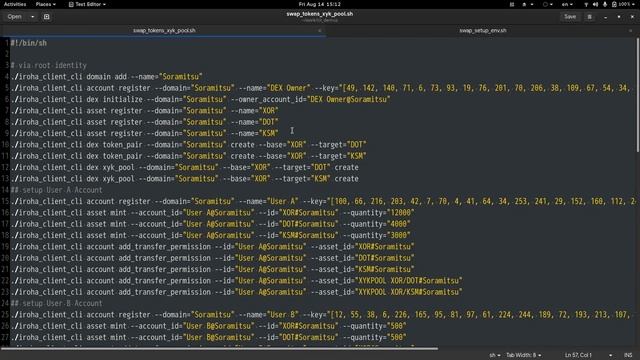Click the circular tray icon in top panel
640x360 pixels.
point(545,4)
